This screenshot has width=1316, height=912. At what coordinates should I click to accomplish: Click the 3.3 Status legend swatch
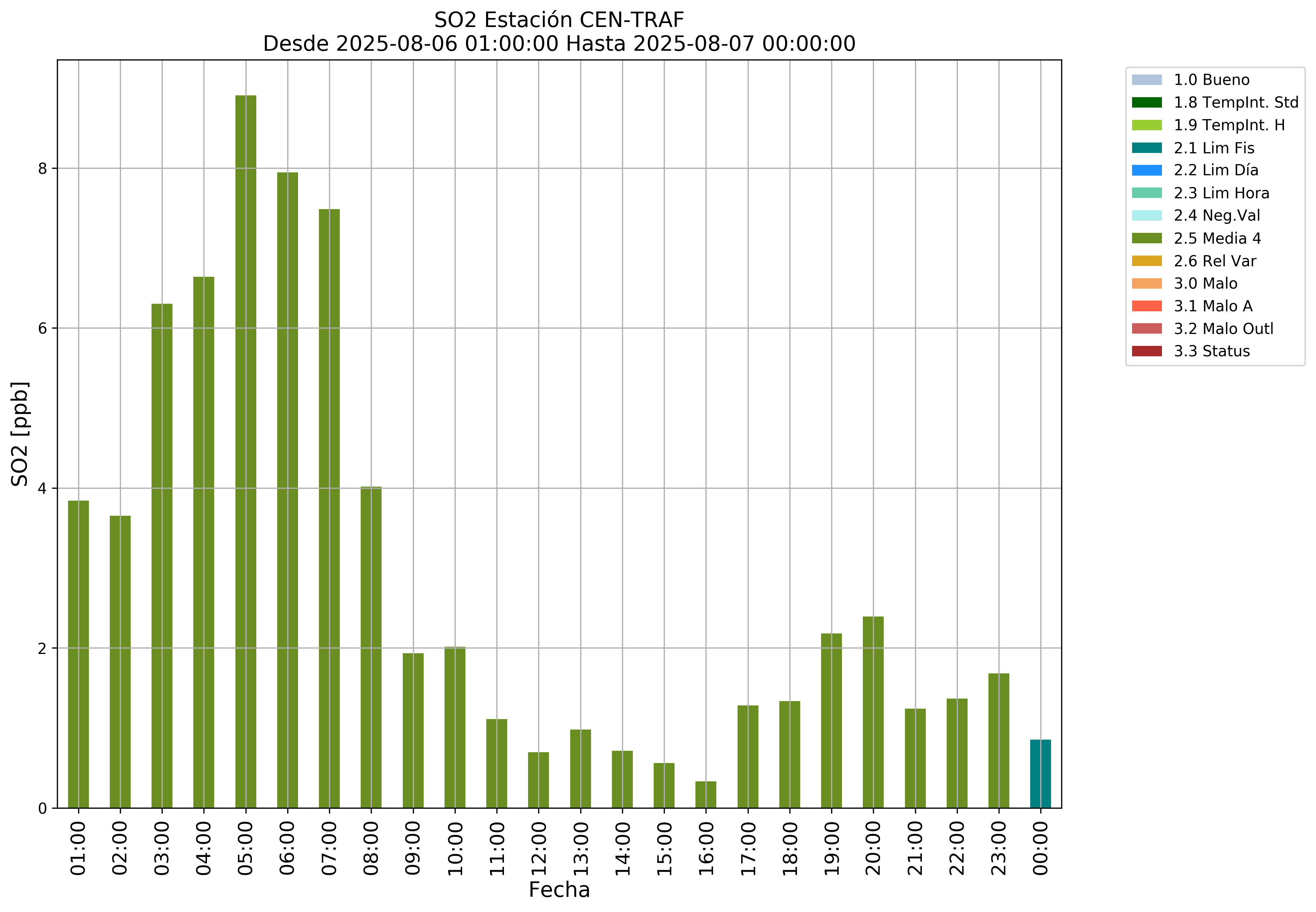[x=1146, y=351]
